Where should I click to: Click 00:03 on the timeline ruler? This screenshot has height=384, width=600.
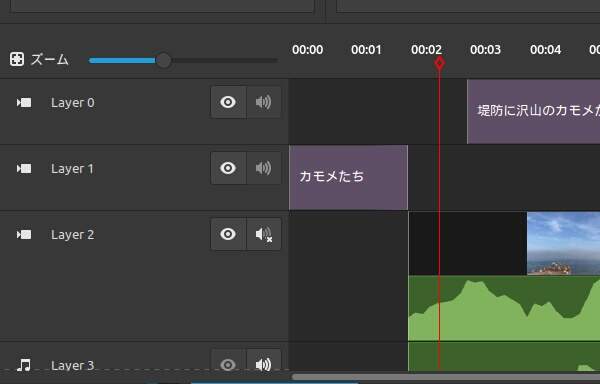(x=485, y=50)
